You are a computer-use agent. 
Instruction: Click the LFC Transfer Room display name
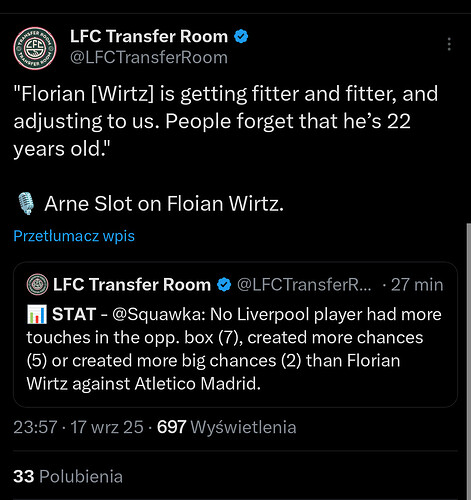[x=149, y=36]
